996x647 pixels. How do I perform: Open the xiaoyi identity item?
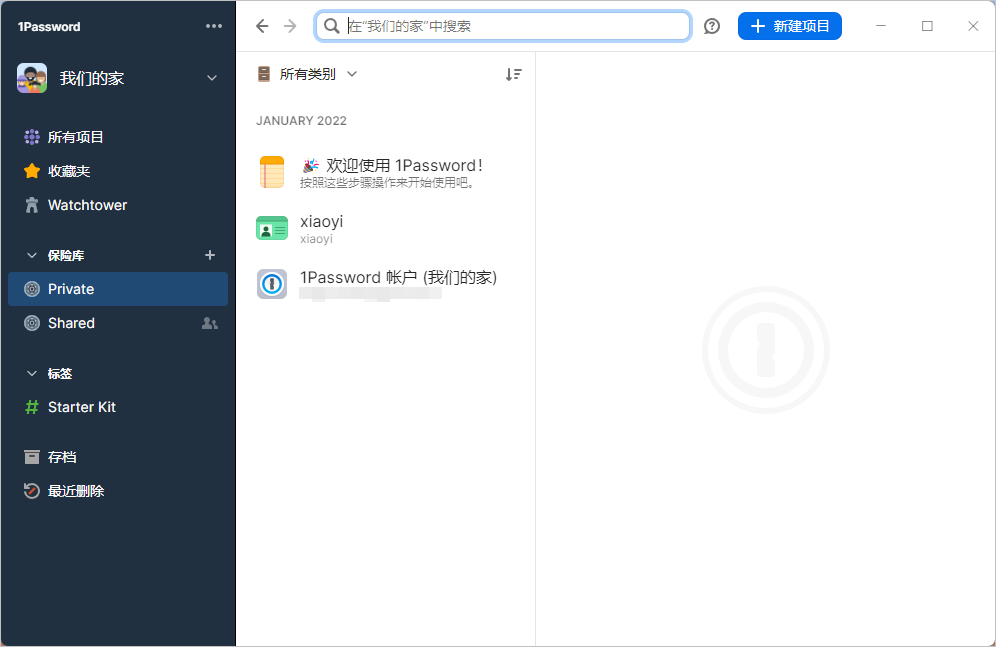[386, 229]
